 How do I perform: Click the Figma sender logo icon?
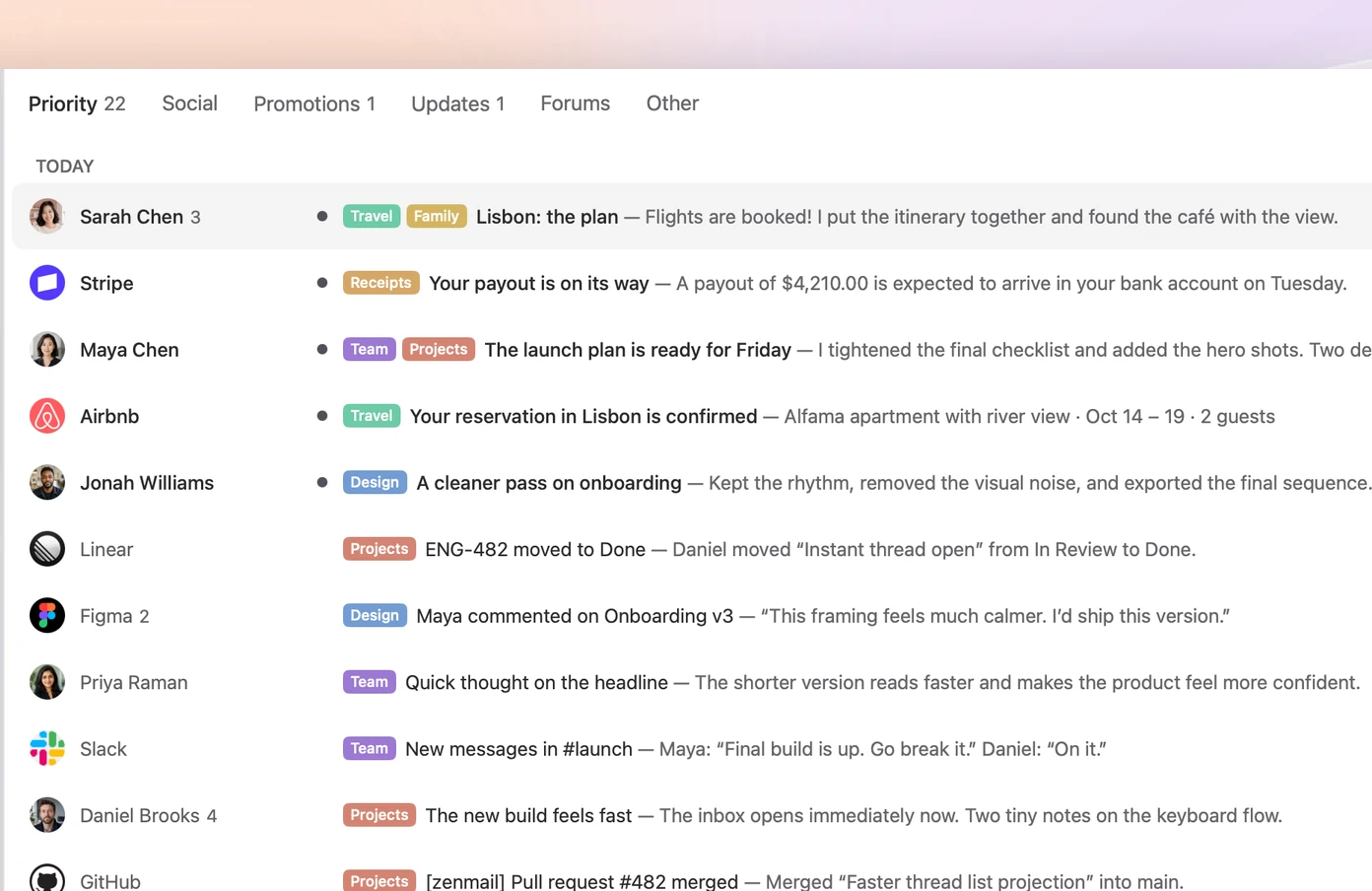(47, 615)
